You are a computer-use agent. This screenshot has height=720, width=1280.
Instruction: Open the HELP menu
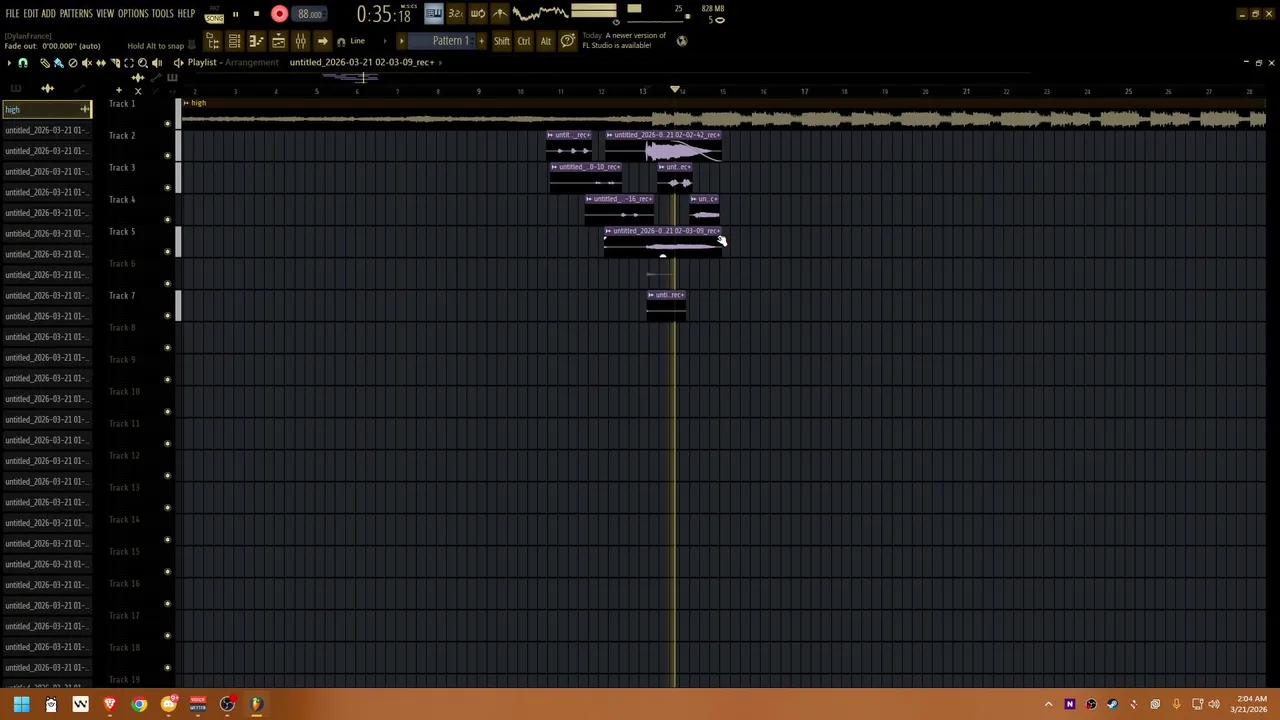[186, 14]
